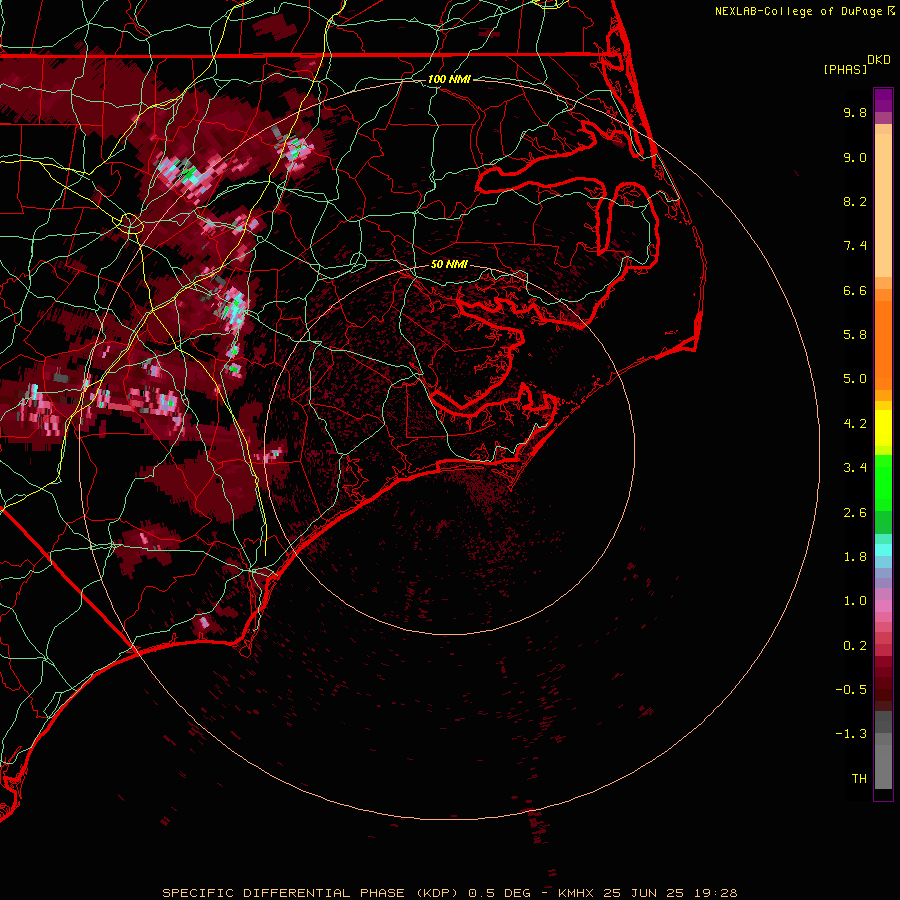Click the SPECIFIC DIFFERENTIAL PHASE (KDP) caption
This screenshot has width=900, height=900.
[x=310, y=893]
